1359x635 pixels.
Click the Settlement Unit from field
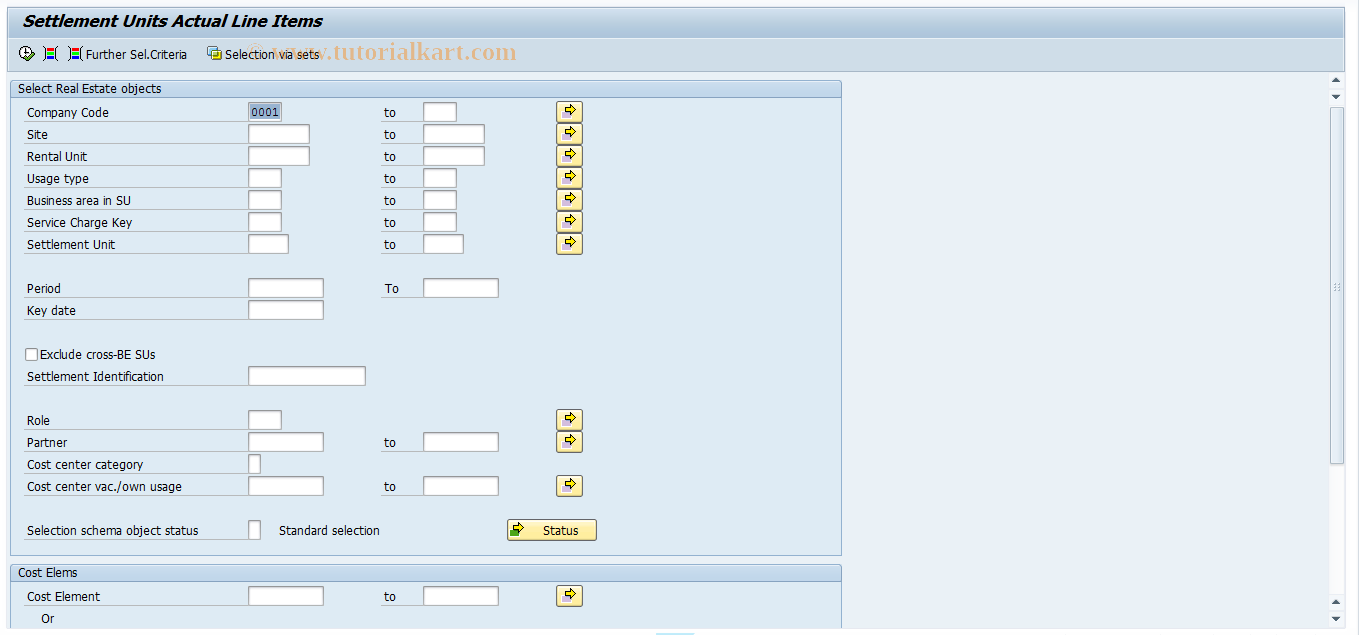pos(268,244)
